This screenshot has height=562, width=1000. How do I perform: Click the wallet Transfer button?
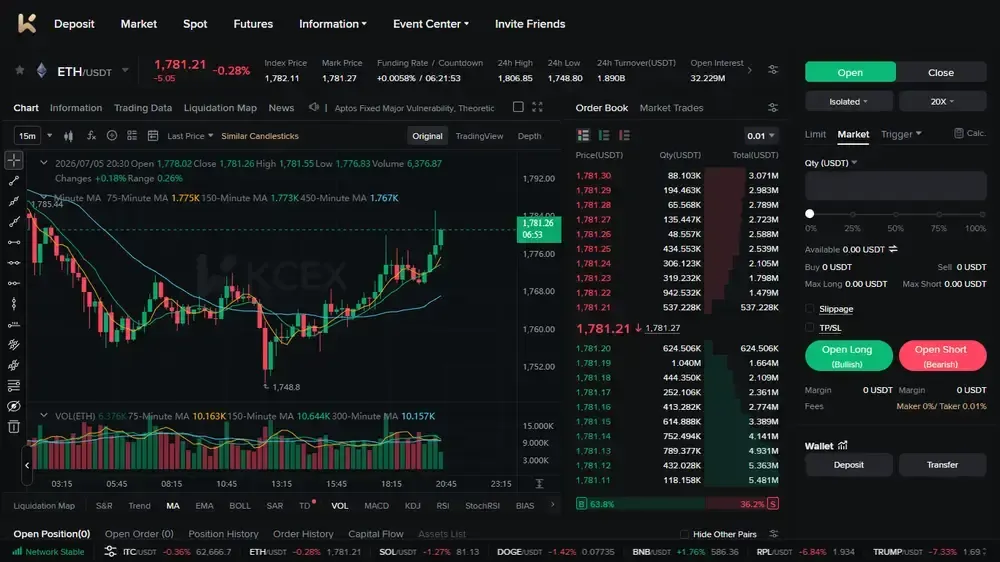(x=943, y=464)
